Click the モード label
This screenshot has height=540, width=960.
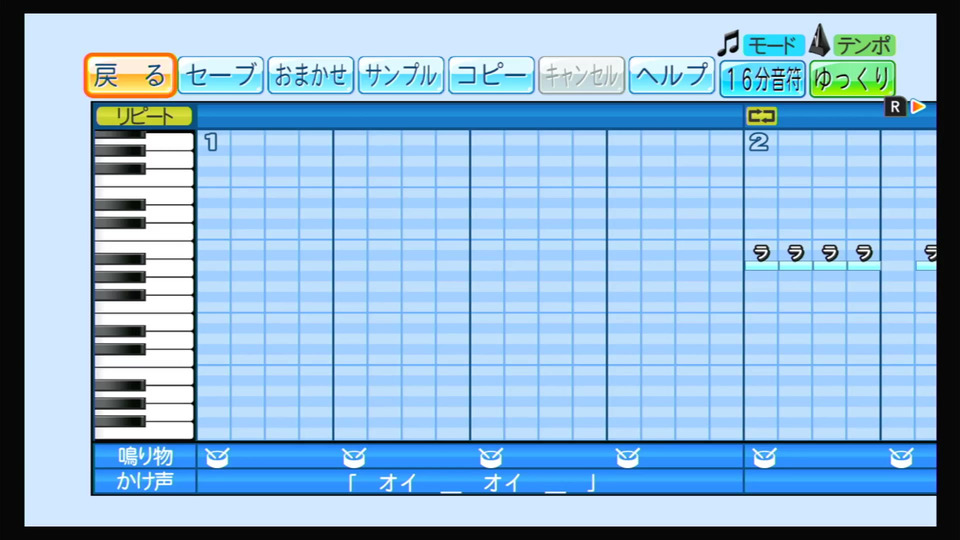click(x=773, y=45)
